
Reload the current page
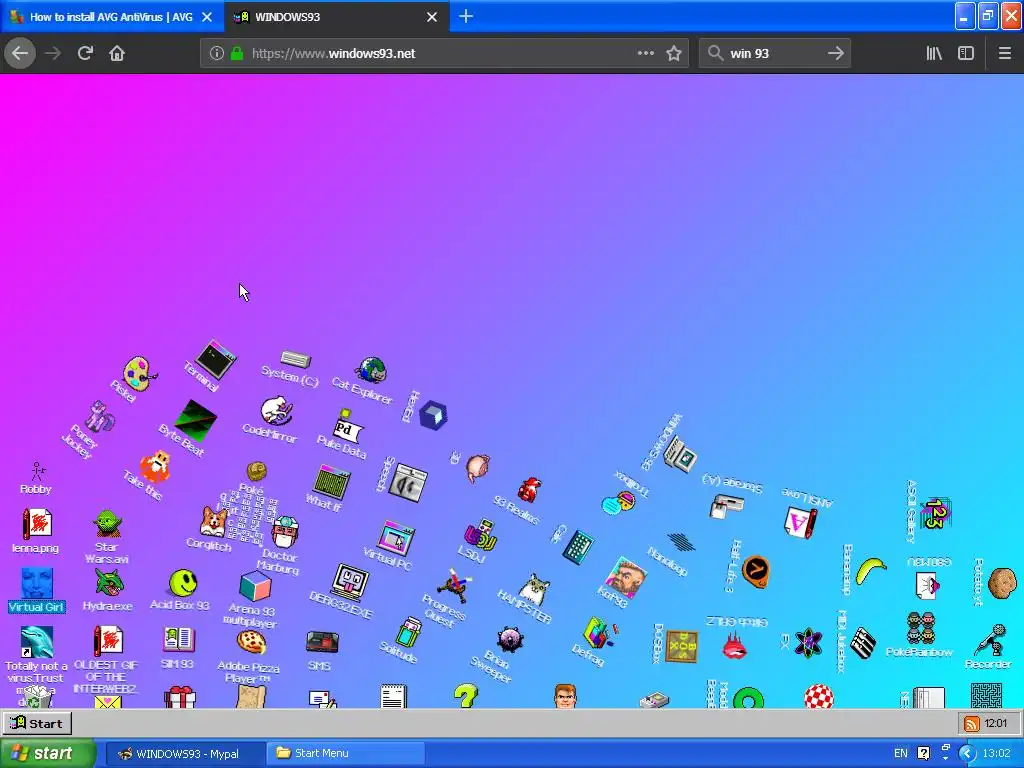tap(85, 53)
